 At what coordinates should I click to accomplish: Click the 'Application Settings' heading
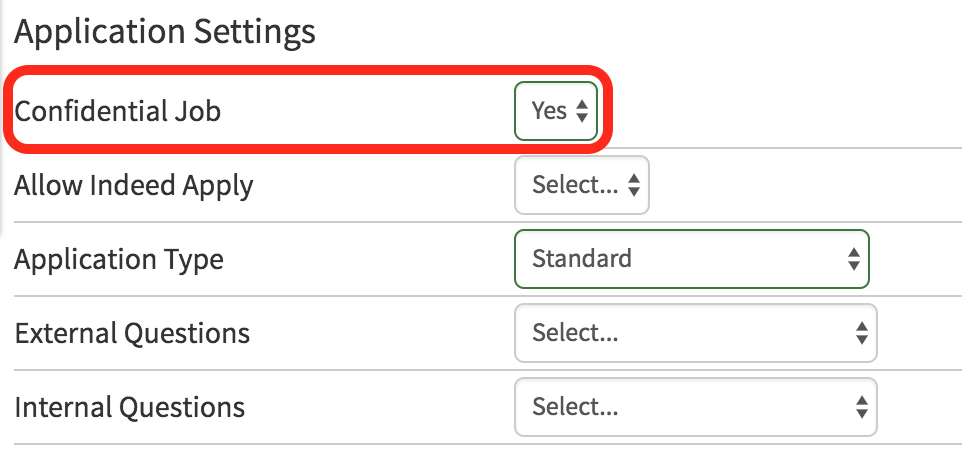click(x=165, y=32)
